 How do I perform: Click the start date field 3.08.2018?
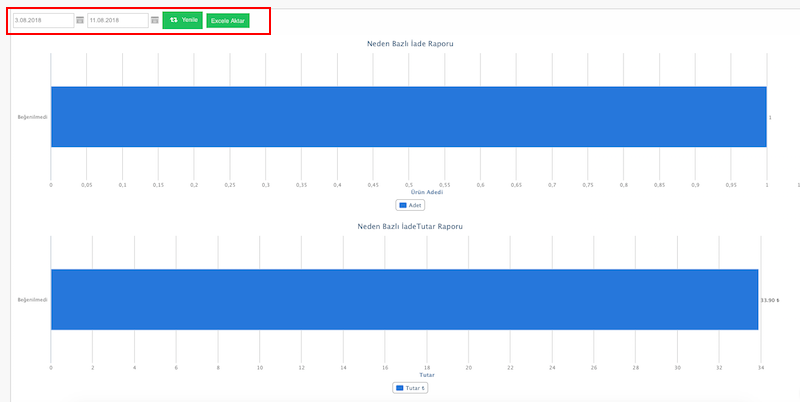(x=43, y=20)
